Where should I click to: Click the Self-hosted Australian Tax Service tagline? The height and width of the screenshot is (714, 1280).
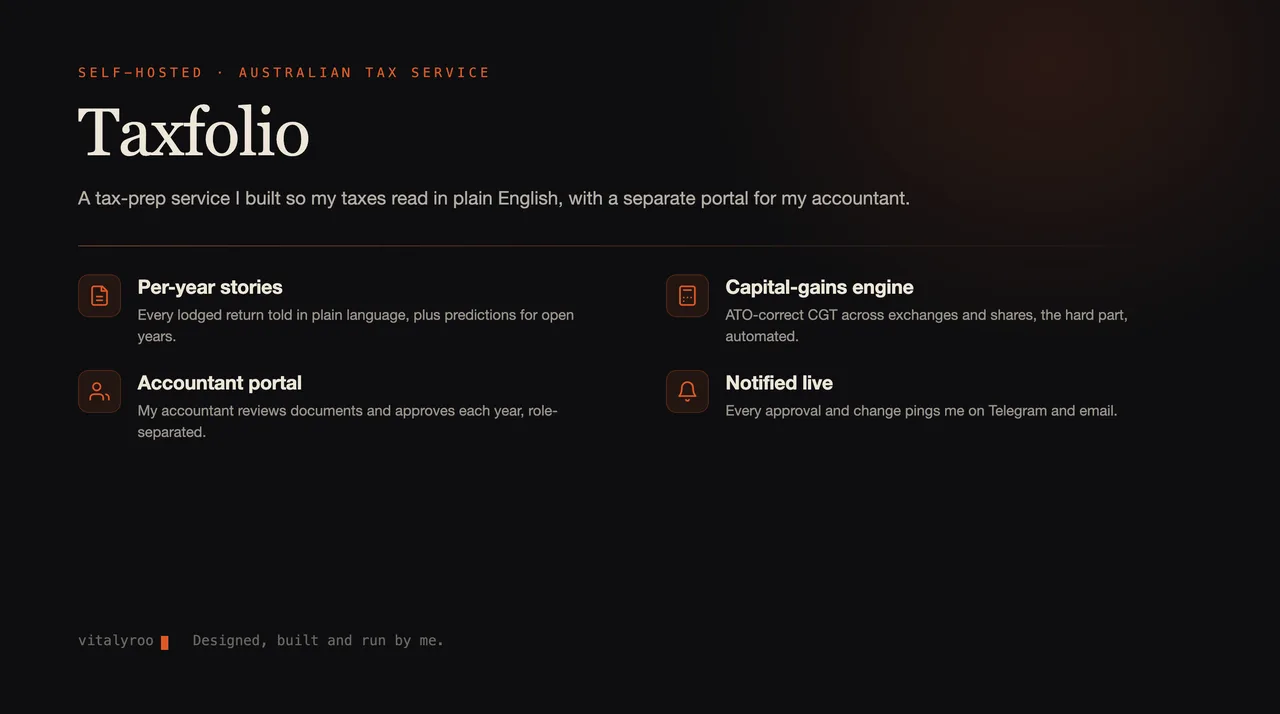(x=284, y=72)
